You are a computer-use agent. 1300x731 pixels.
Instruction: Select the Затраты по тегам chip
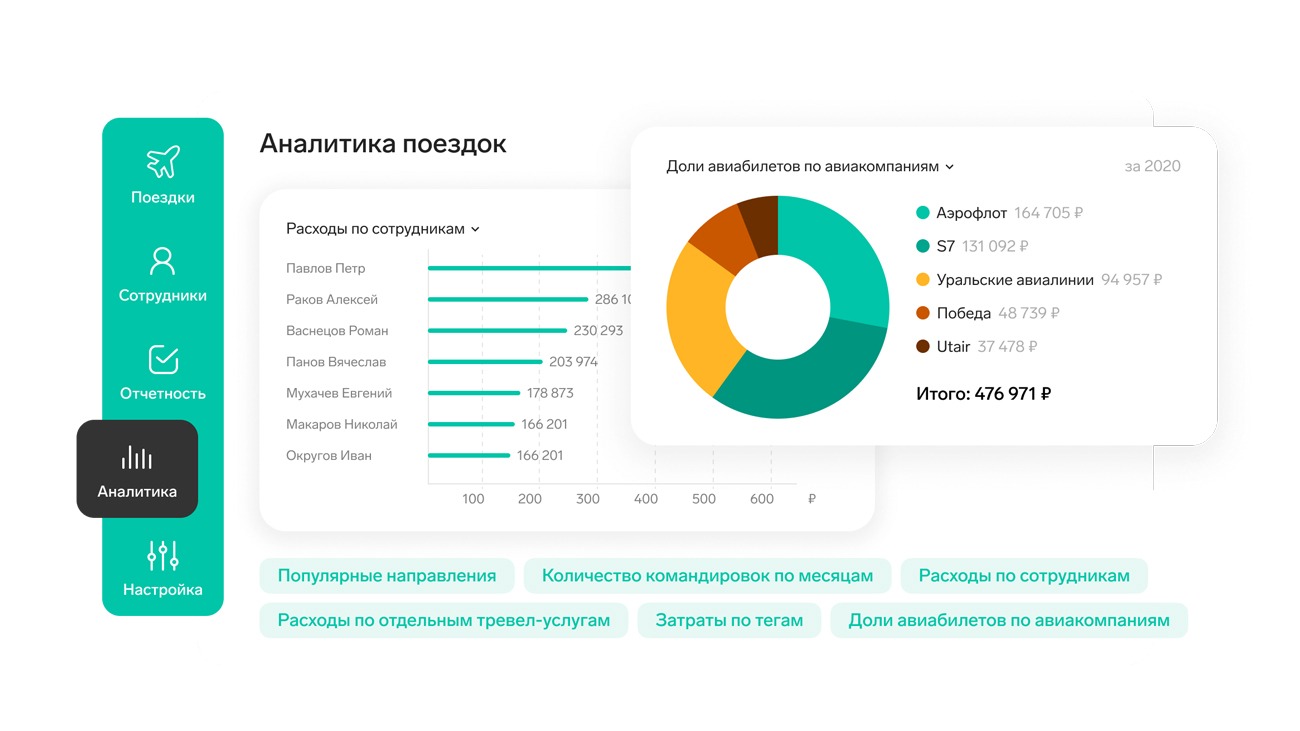pos(729,620)
